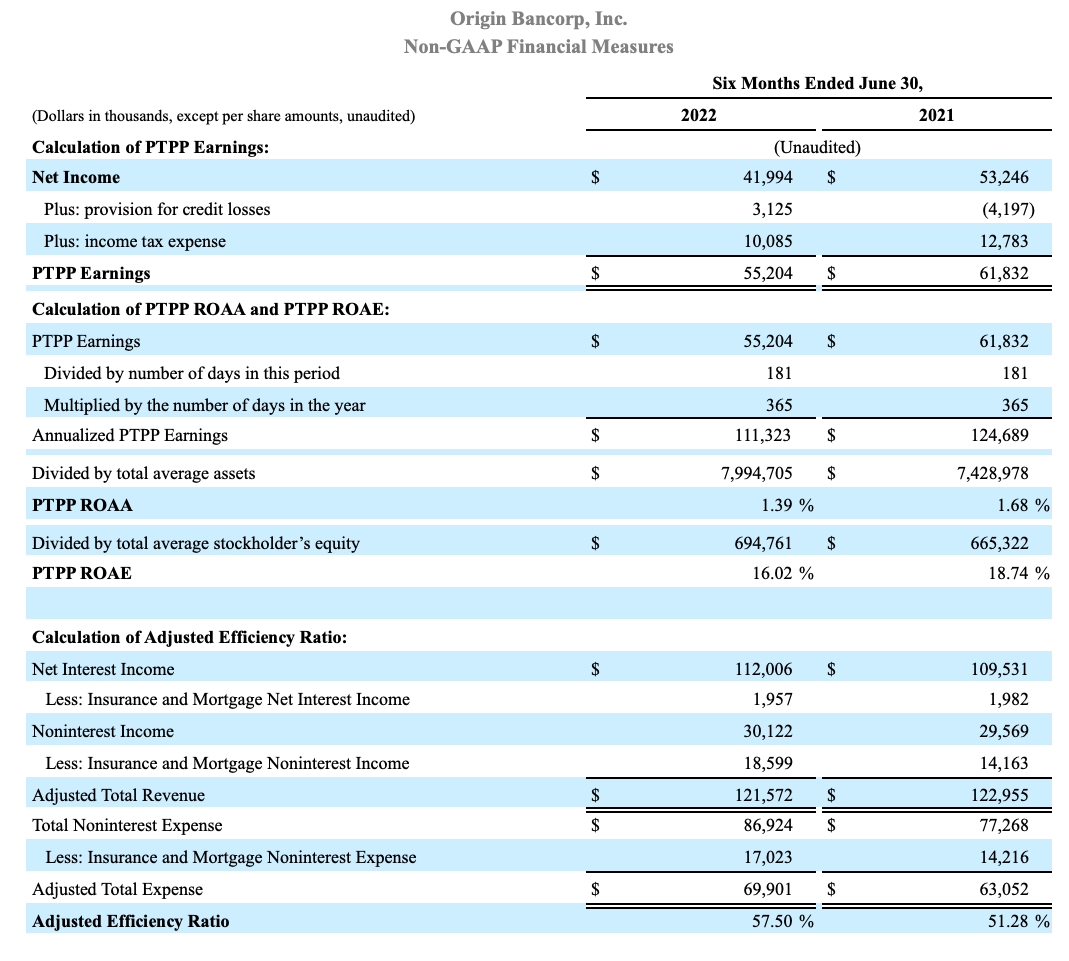Click 'Multiplied by the number of days in the year'

(205, 406)
